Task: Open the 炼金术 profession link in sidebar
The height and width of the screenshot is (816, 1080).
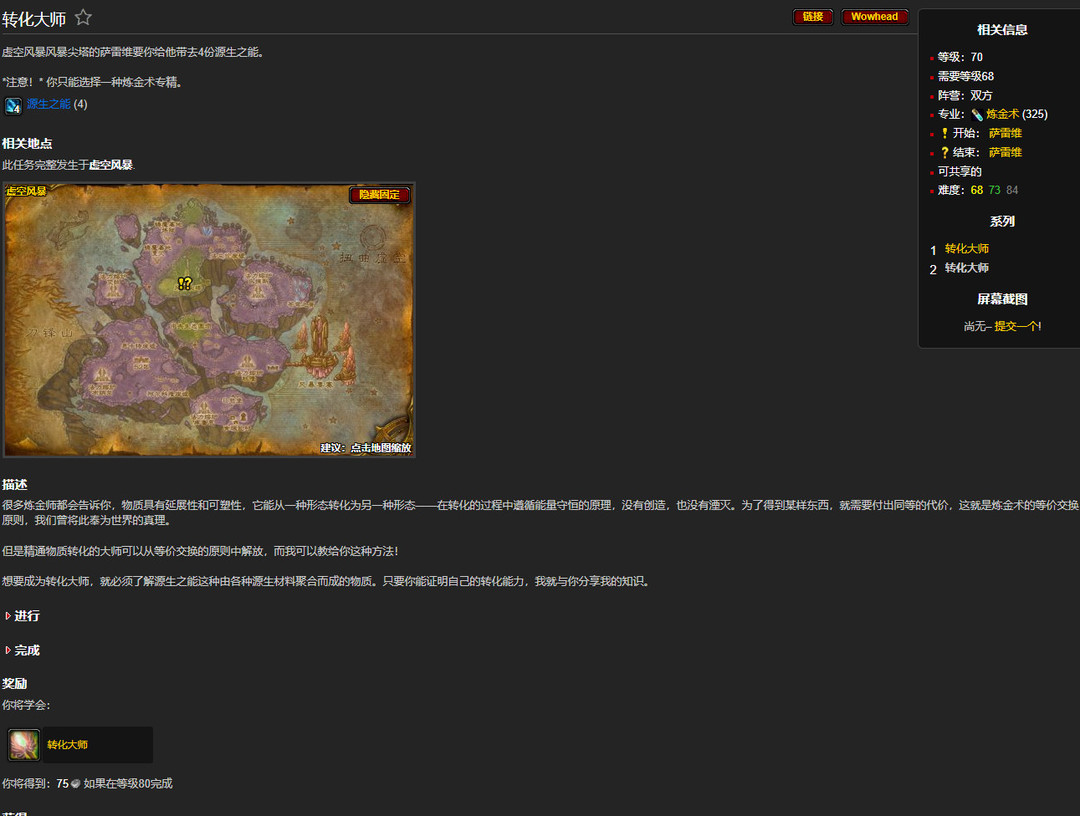Action: tap(1001, 113)
